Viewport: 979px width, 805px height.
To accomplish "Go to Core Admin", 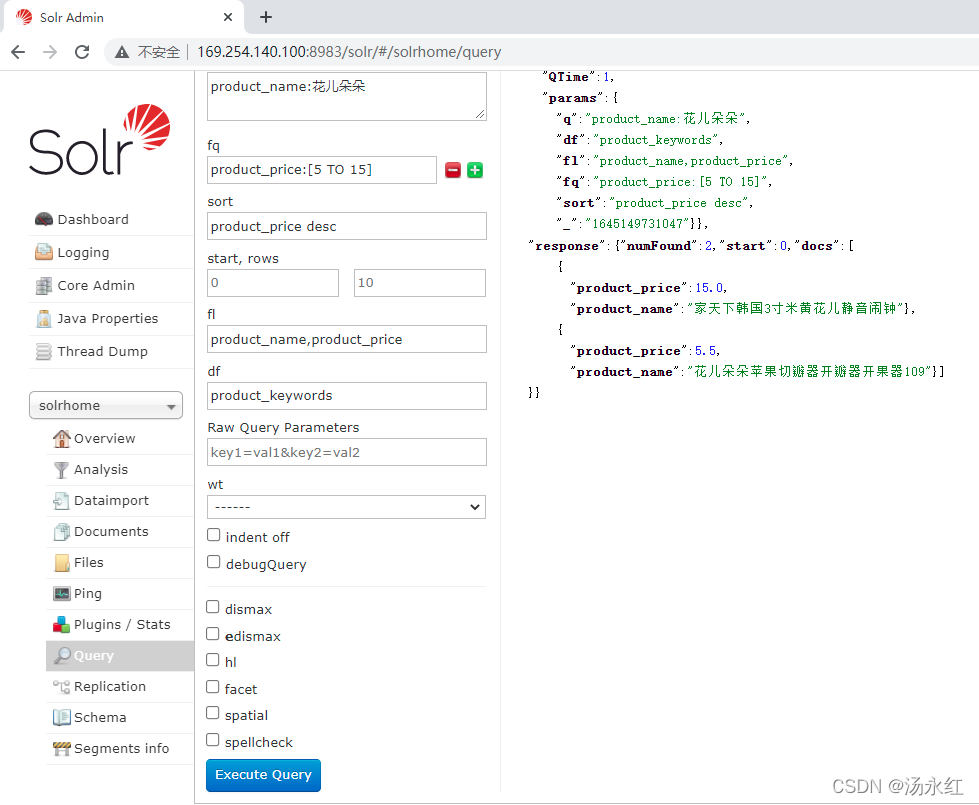I will pyautogui.click(x=95, y=285).
